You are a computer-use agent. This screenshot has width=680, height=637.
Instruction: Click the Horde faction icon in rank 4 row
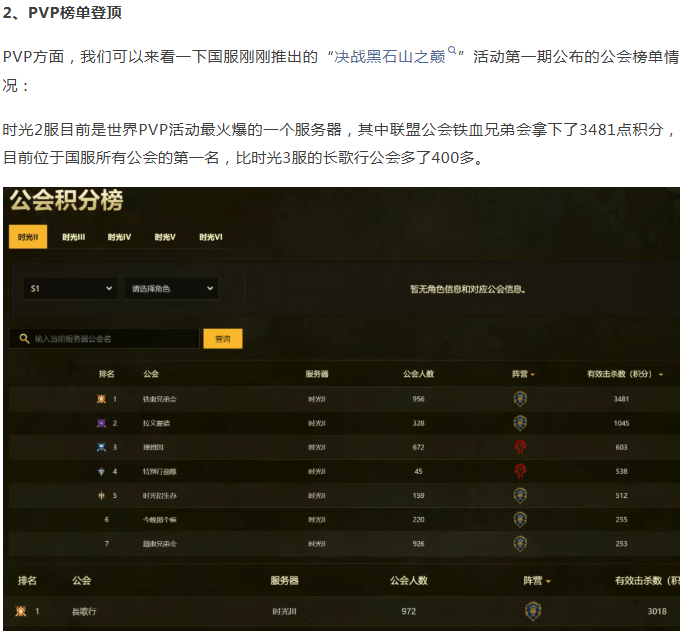click(x=520, y=471)
